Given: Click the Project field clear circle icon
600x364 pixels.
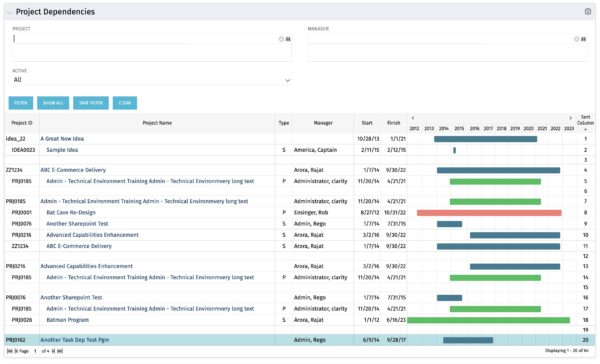Looking at the screenshot, I should [281, 39].
